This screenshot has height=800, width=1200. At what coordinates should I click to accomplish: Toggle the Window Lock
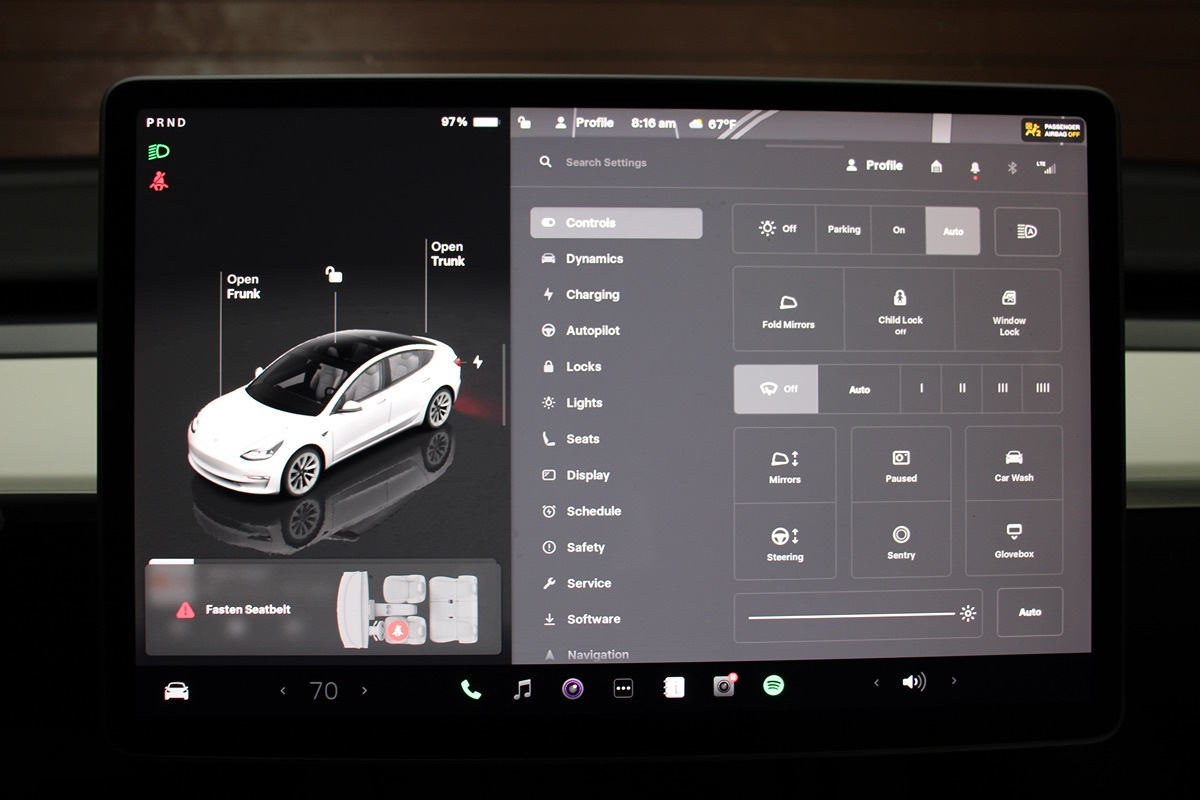pyautogui.click(x=1009, y=310)
